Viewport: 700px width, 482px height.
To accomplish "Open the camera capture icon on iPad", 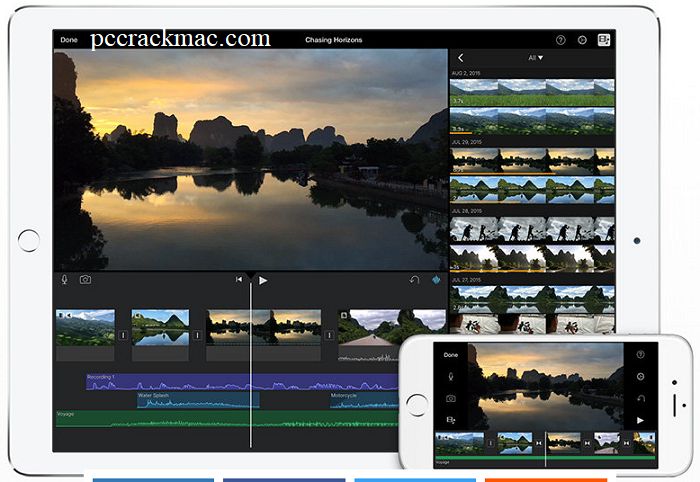I will pos(86,280).
